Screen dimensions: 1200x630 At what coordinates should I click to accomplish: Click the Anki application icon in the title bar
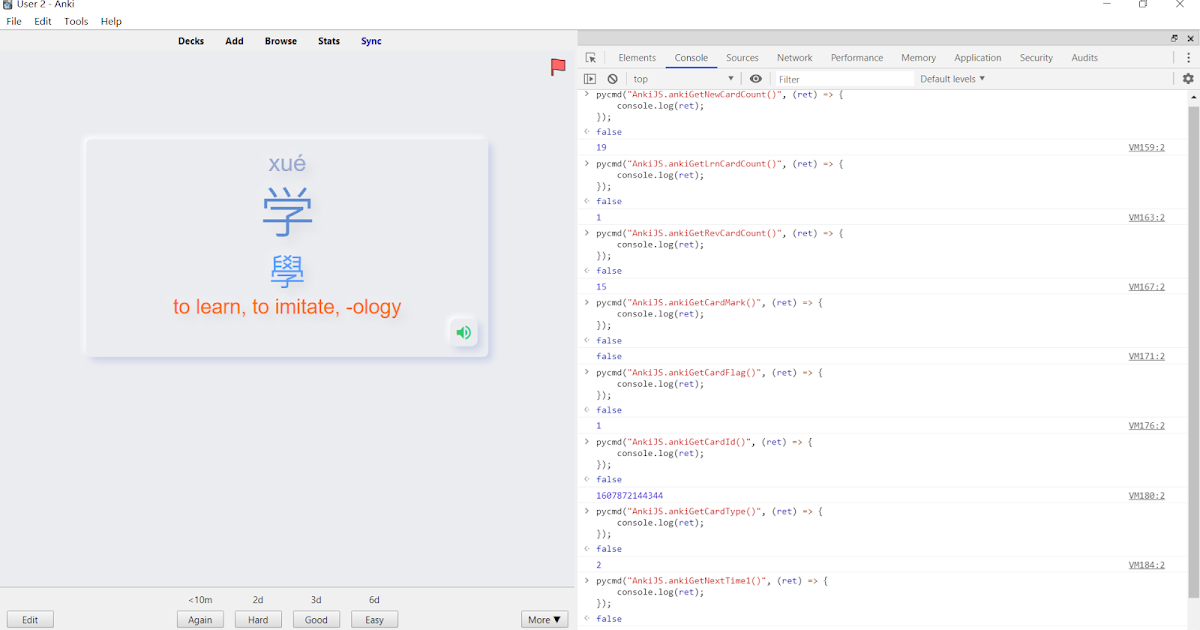(8, 4)
